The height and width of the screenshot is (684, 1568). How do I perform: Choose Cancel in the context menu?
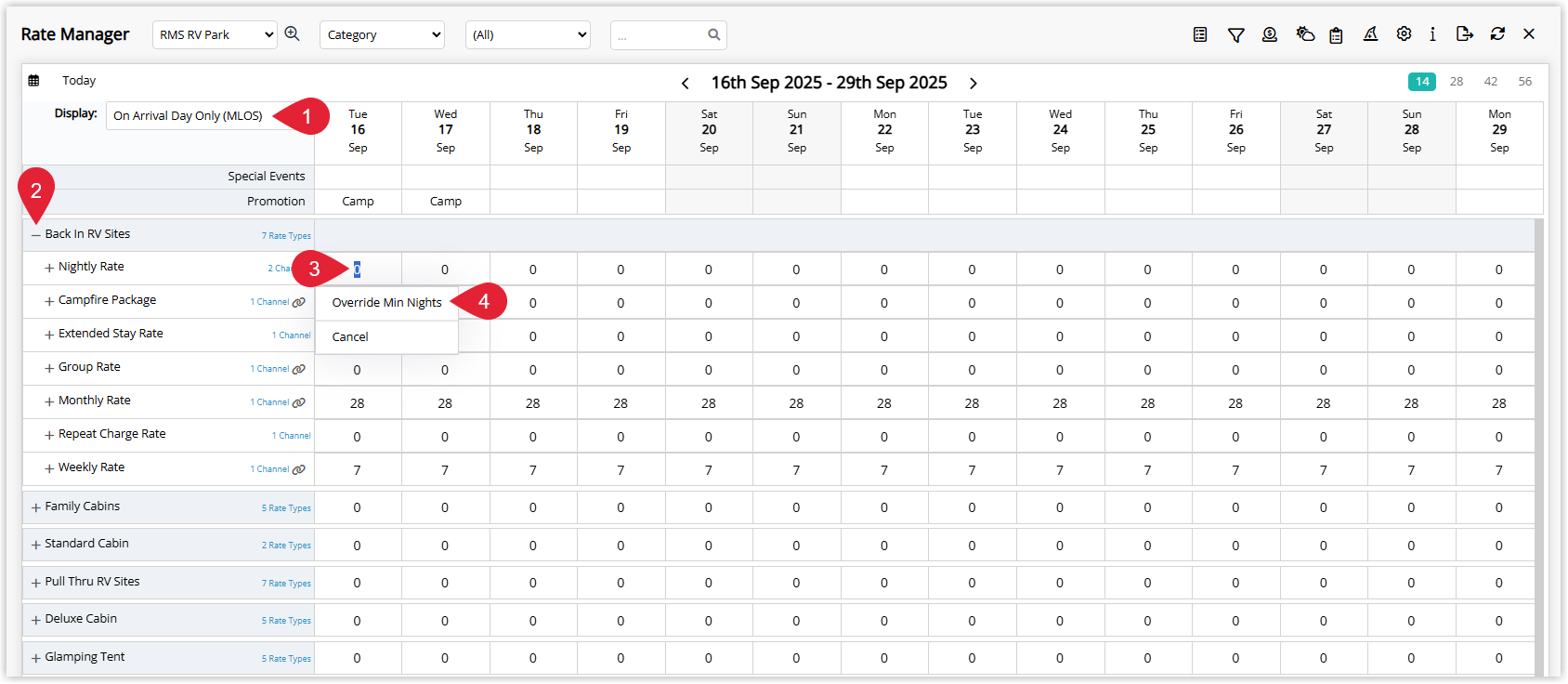point(387,337)
